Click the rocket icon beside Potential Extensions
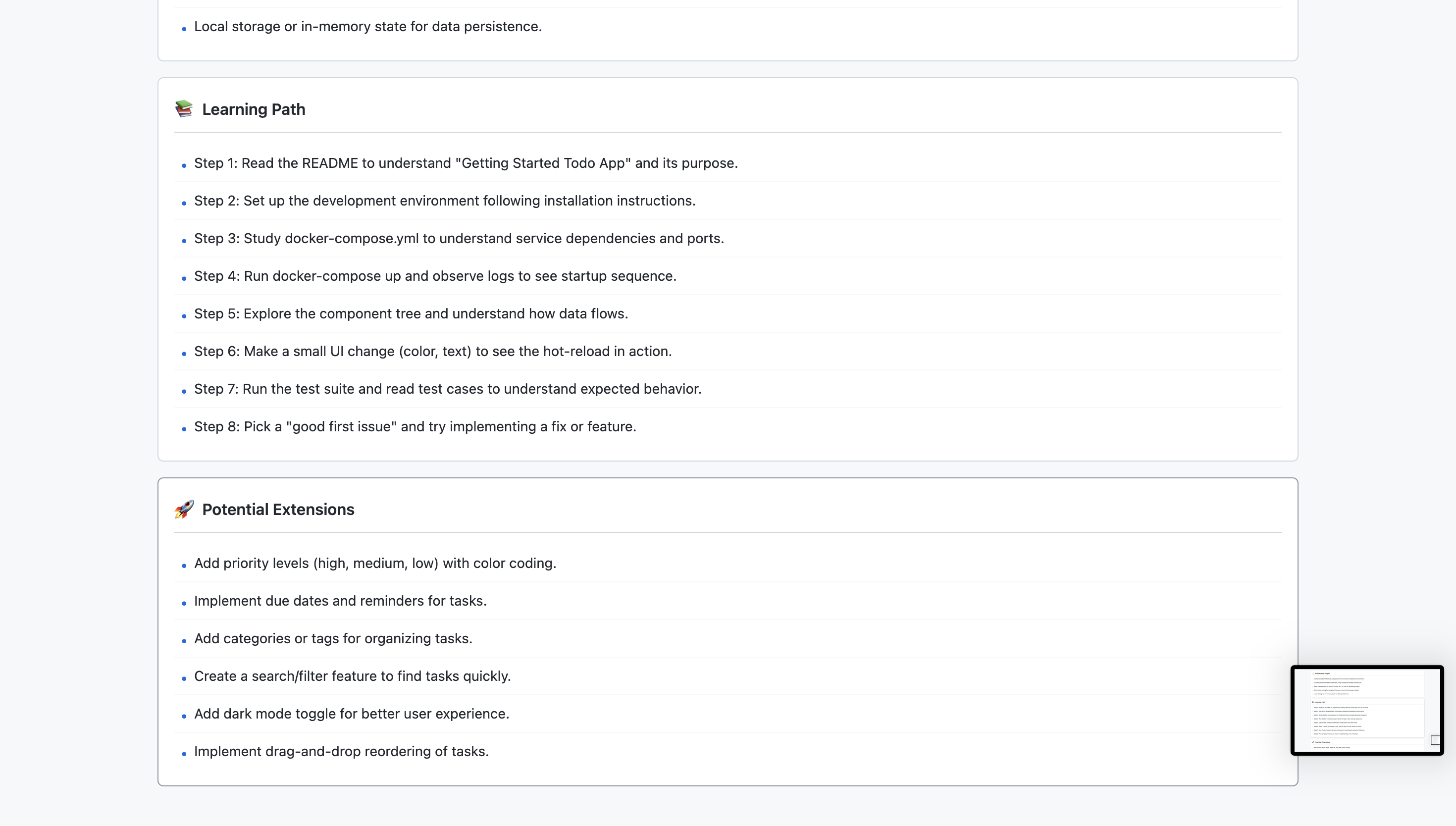 coord(184,509)
